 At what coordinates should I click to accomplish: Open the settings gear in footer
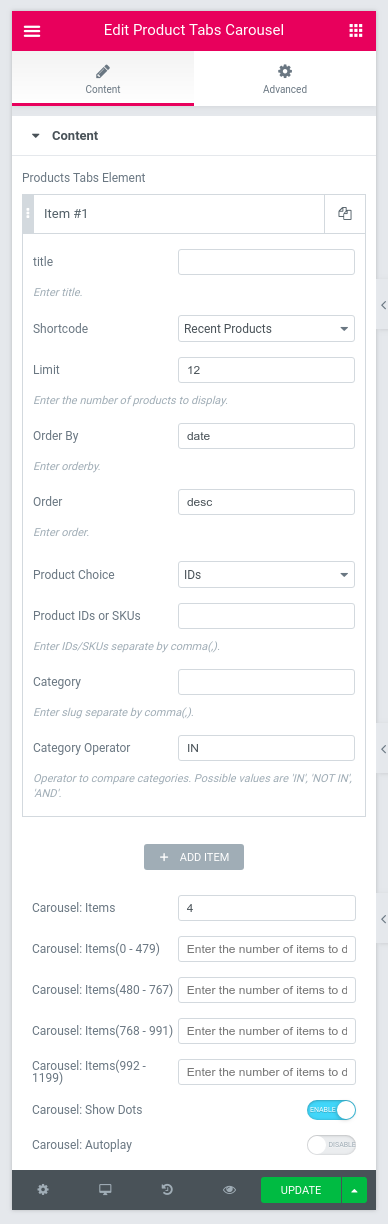pos(43,1190)
